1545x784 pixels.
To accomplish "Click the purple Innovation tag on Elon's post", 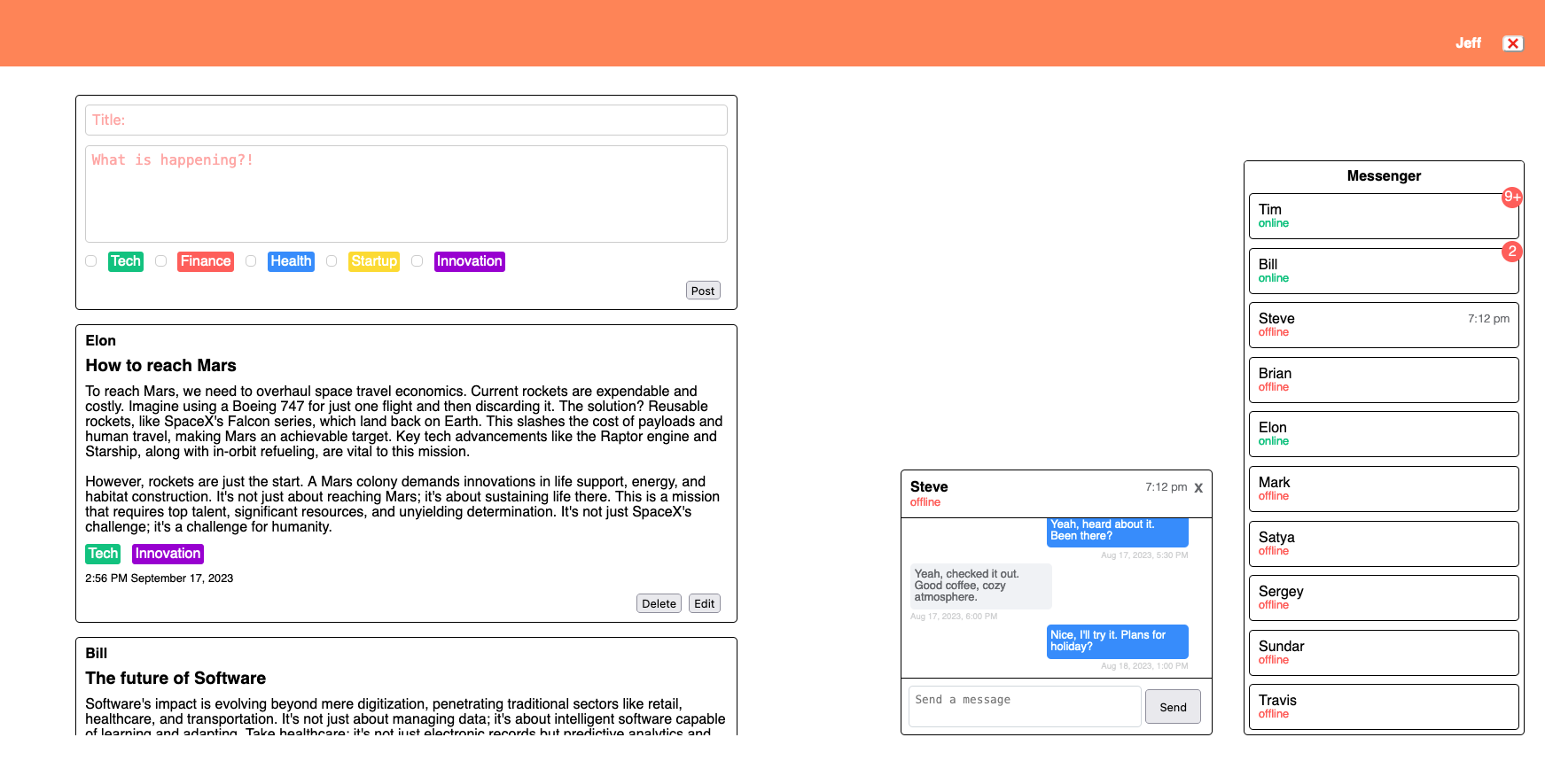I will [168, 554].
